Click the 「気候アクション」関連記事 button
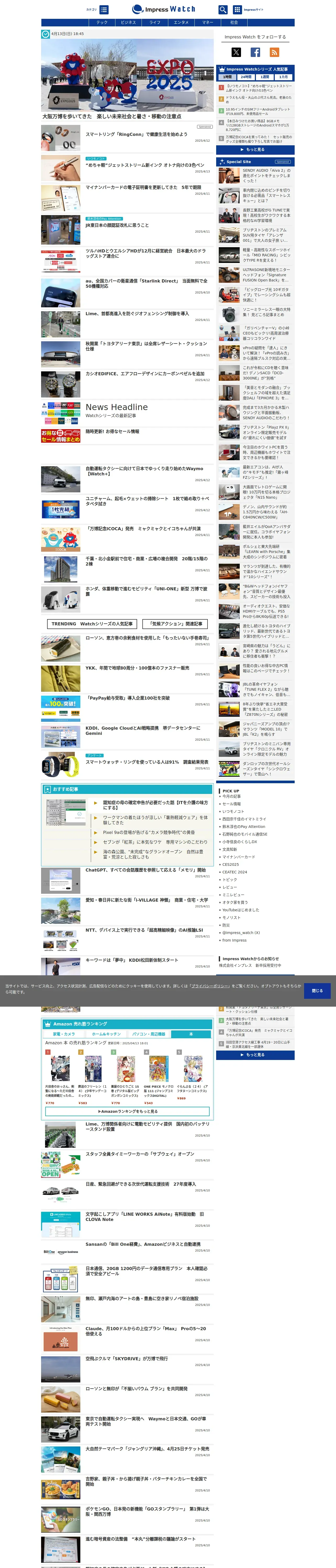Image resolution: width=336 pixels, height=1568 pixels. coord(176,624)
